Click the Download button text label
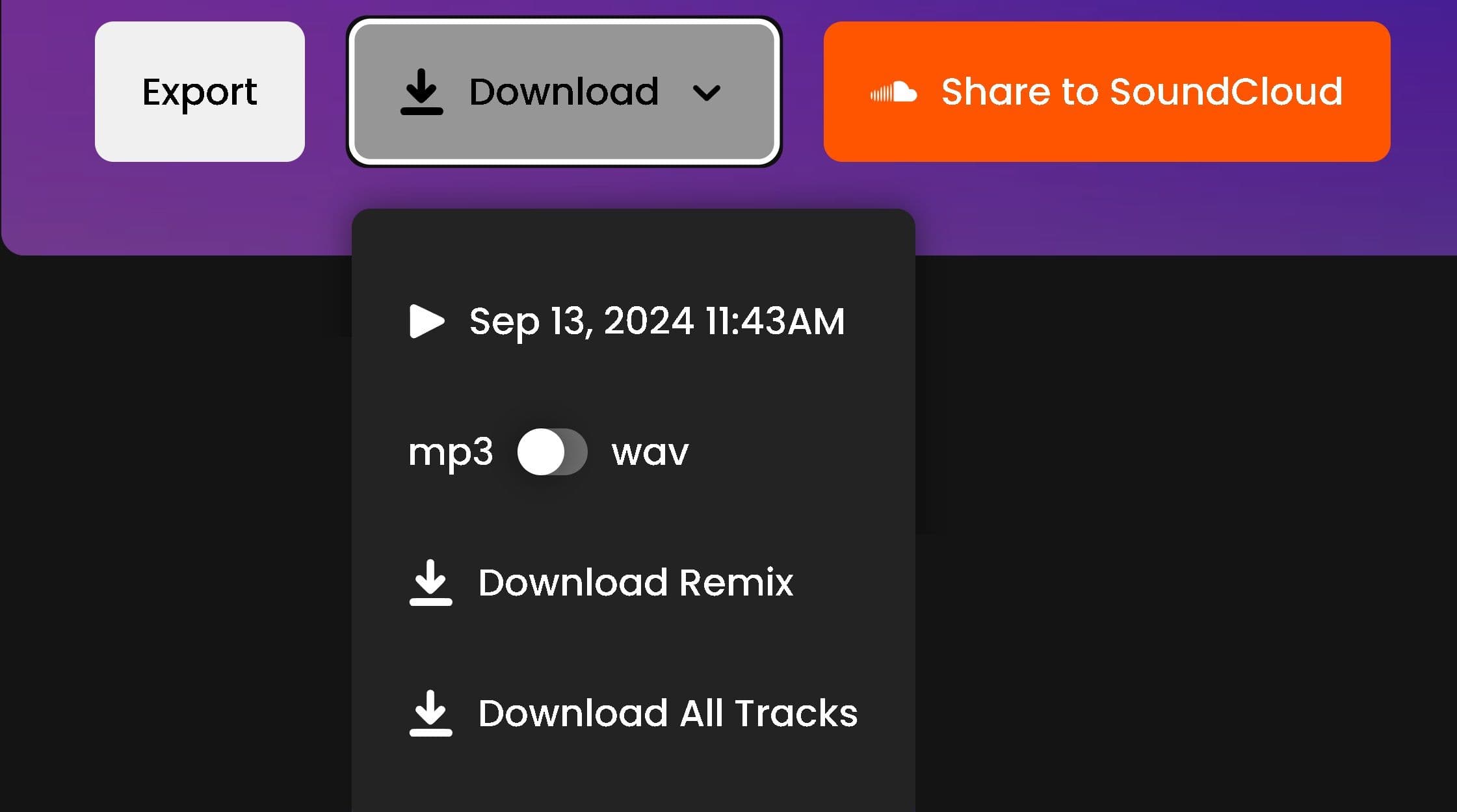 click(564, 92)
